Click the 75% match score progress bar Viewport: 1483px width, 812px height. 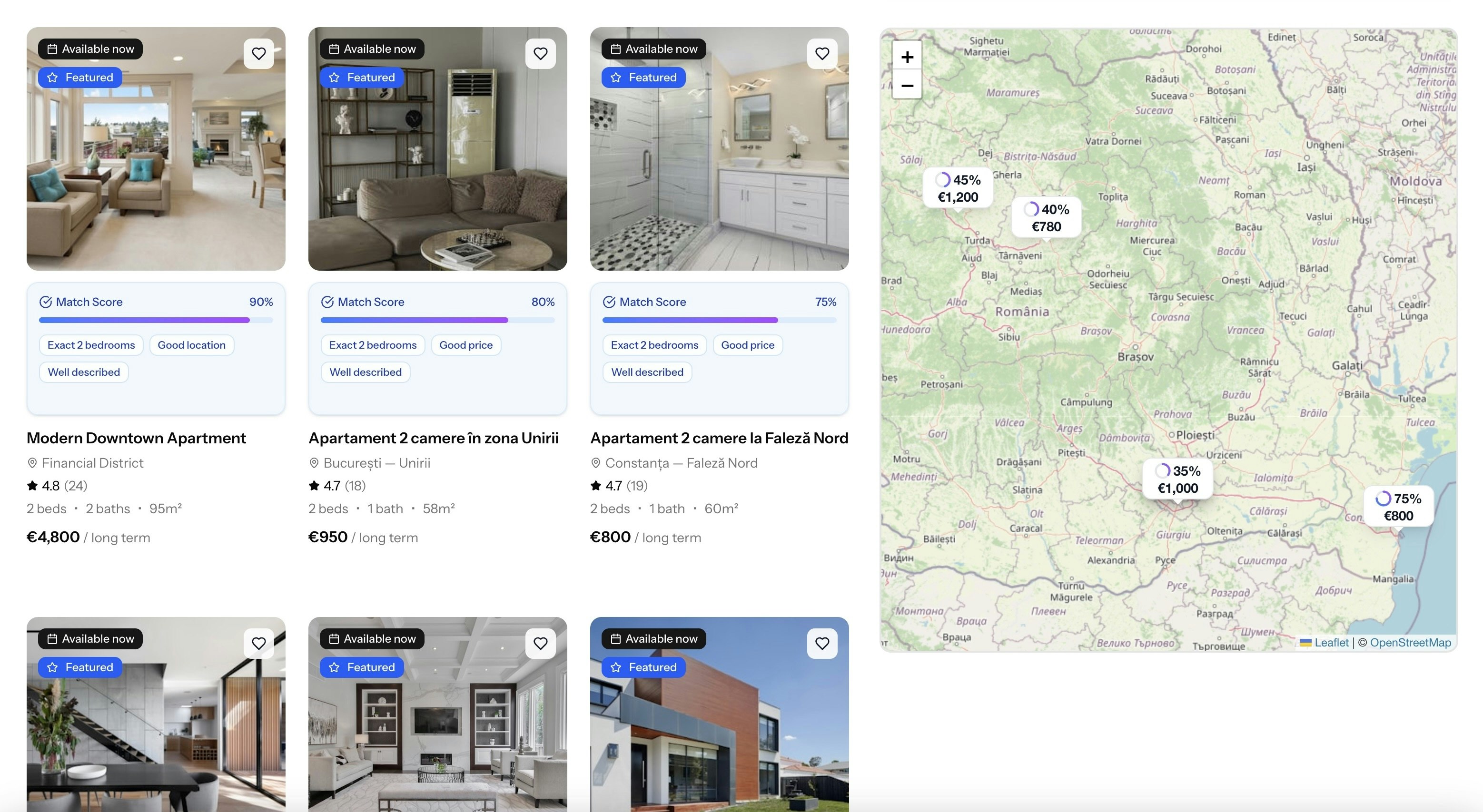click(719, 320)
